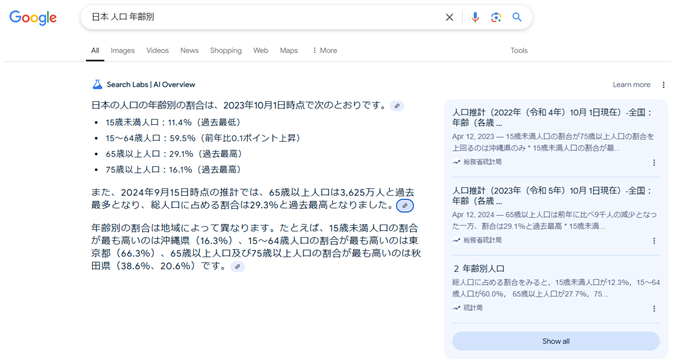Click Show all sources button
This screenshot has width=673, height=362.
click(x=556, y=341)
